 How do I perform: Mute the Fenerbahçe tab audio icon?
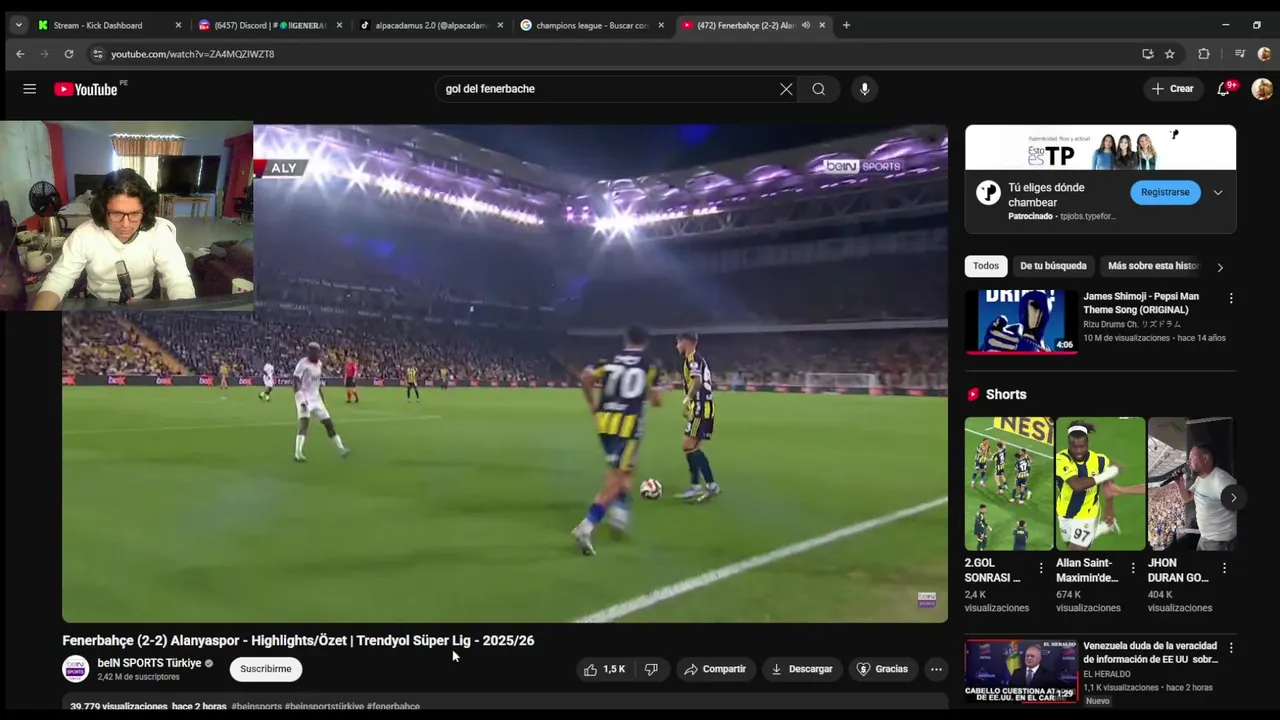(806, 25)
